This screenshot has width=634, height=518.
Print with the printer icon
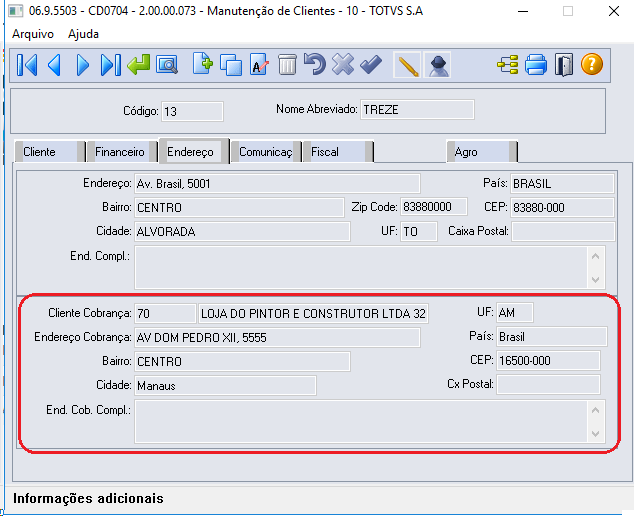[x=536, y=65]
